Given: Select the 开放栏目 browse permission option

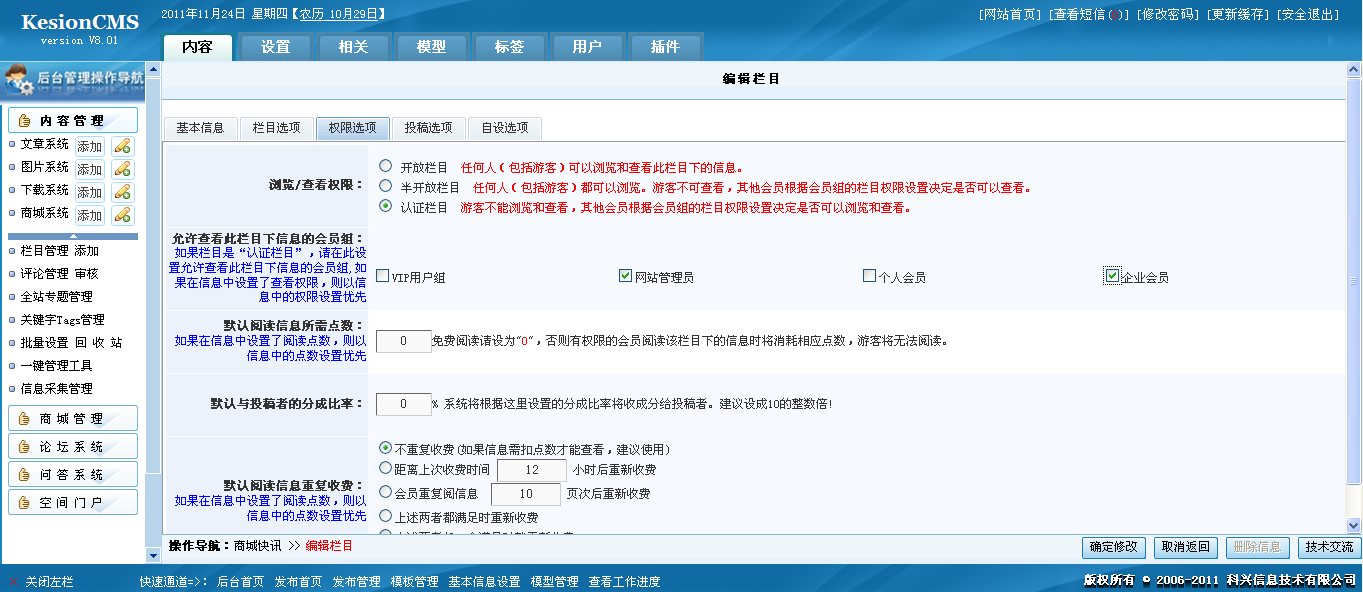Looking at the screenshot, I should 384,166.
